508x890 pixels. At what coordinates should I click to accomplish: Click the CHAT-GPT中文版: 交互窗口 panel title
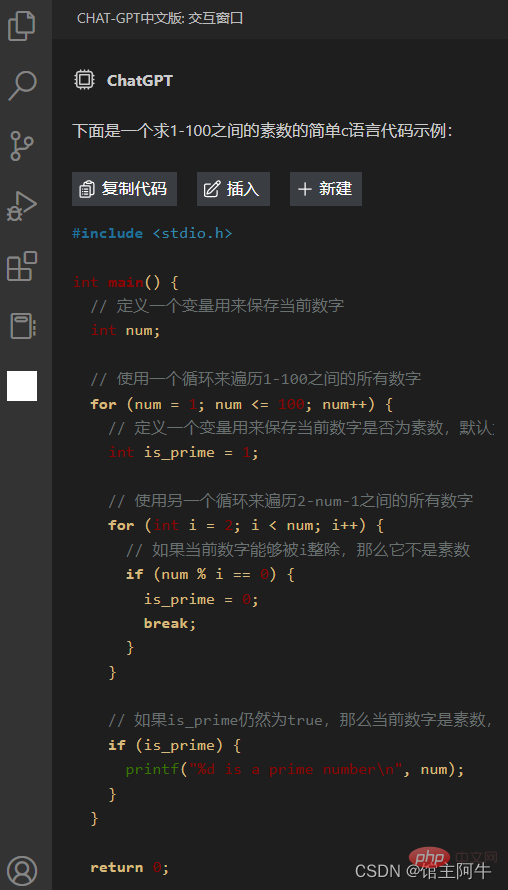[160, 18]
